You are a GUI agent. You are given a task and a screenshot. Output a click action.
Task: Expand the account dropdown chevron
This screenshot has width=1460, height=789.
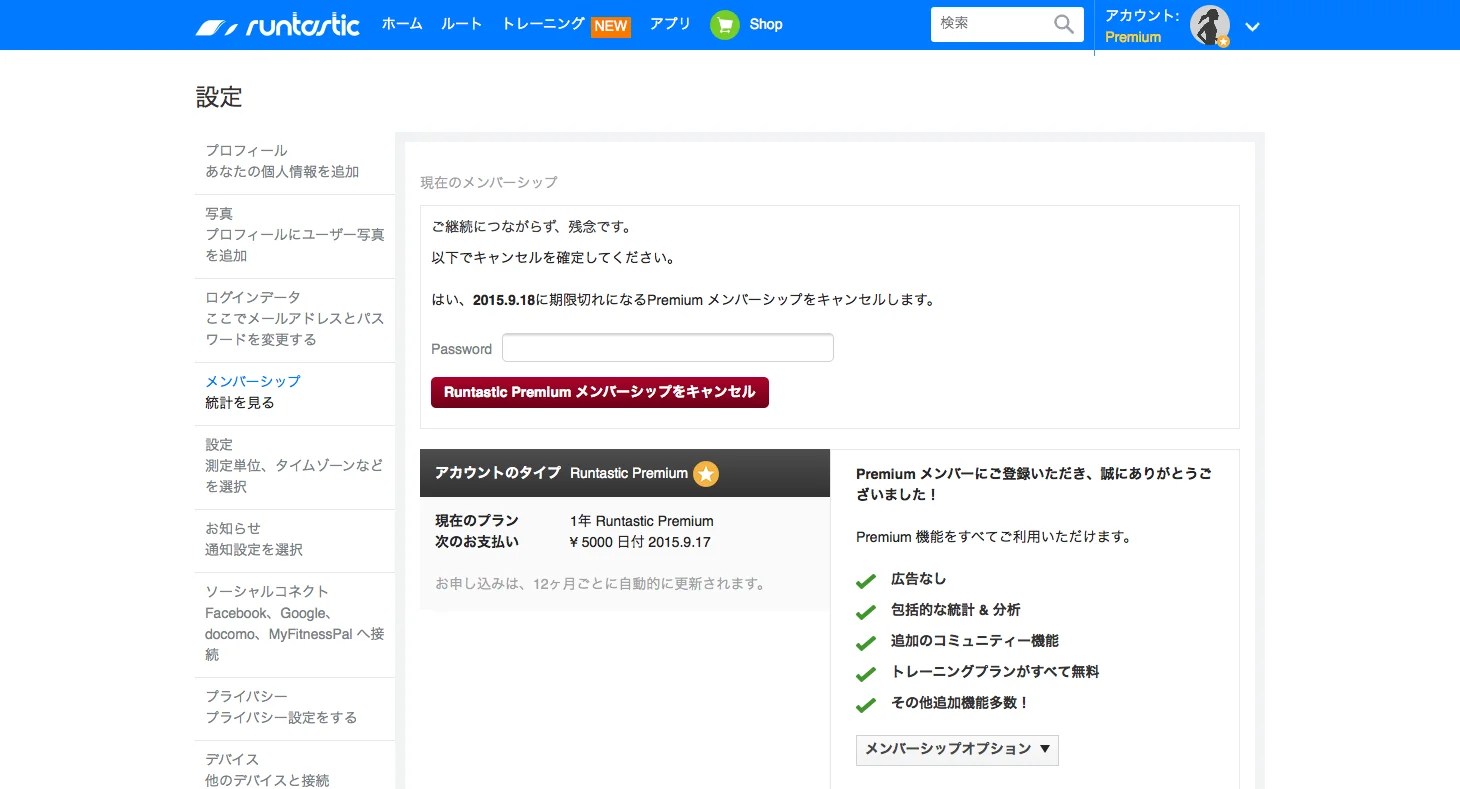point(1252,27)
